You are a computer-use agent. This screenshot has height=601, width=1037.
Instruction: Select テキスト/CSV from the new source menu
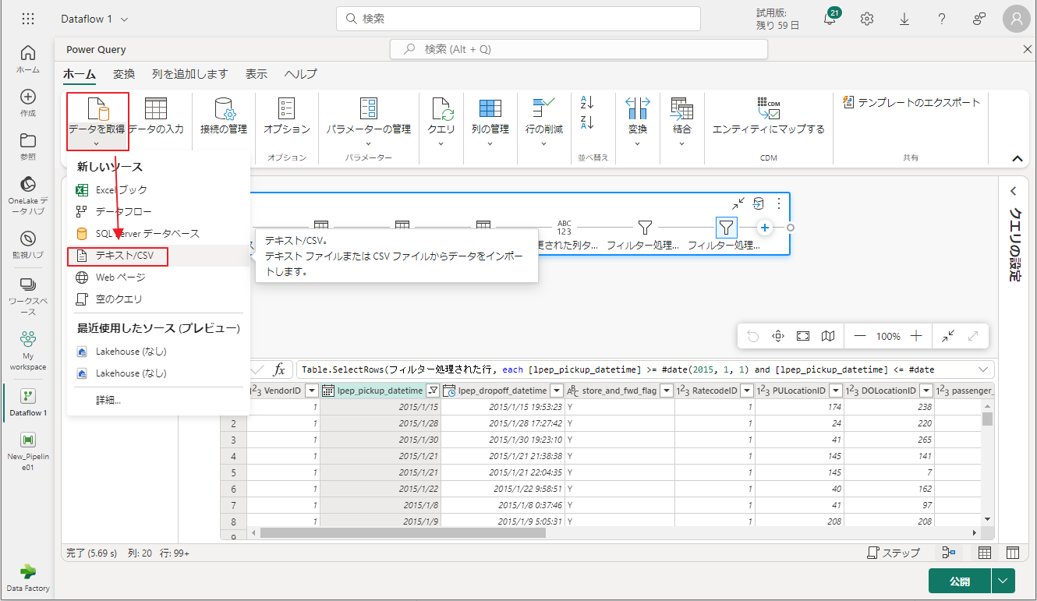(125, 256)
